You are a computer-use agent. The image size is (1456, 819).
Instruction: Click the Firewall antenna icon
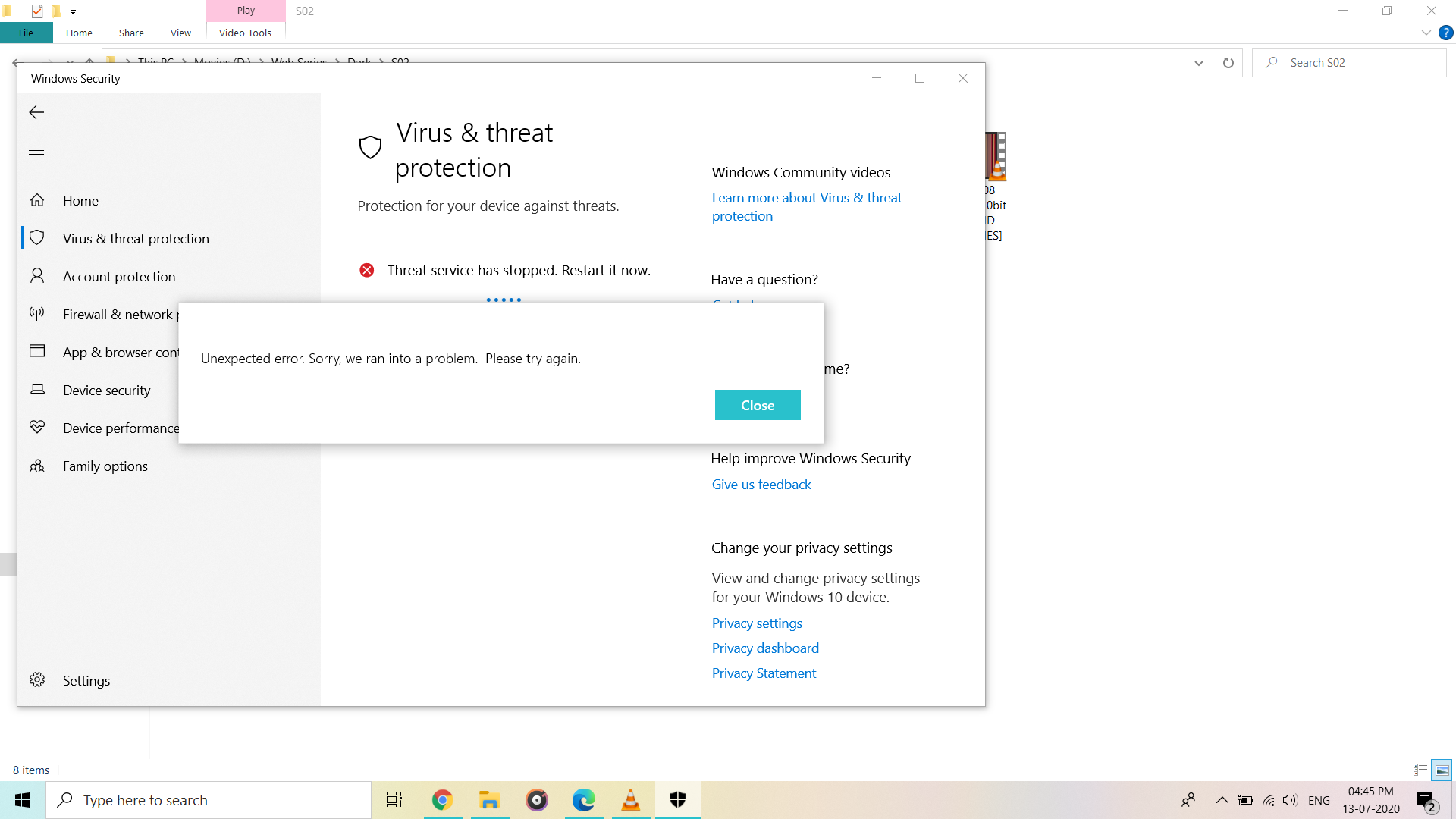pyautogui.click(x=36, y=313)
